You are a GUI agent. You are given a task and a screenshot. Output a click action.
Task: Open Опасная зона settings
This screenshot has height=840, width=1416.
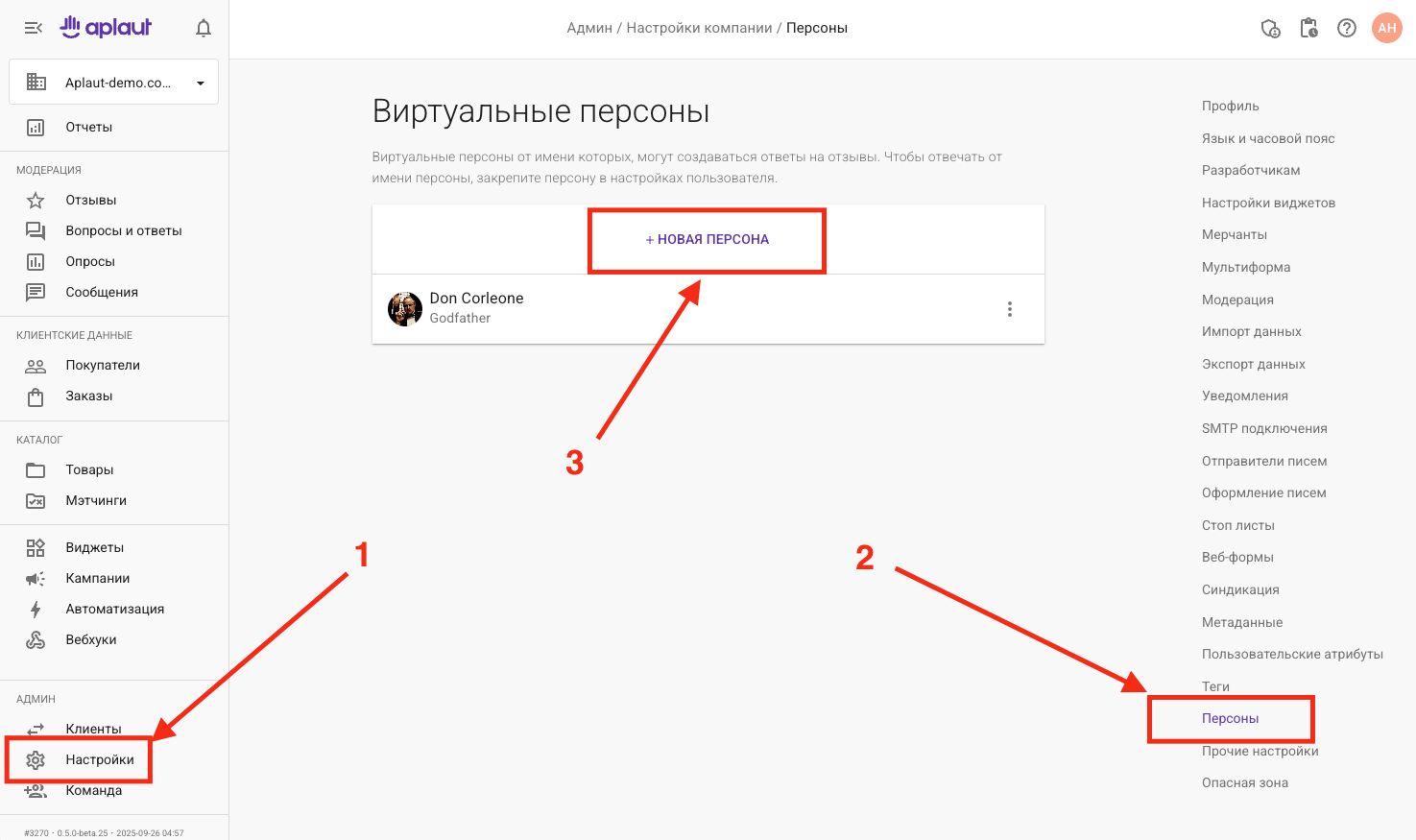tap(1245, 782)
